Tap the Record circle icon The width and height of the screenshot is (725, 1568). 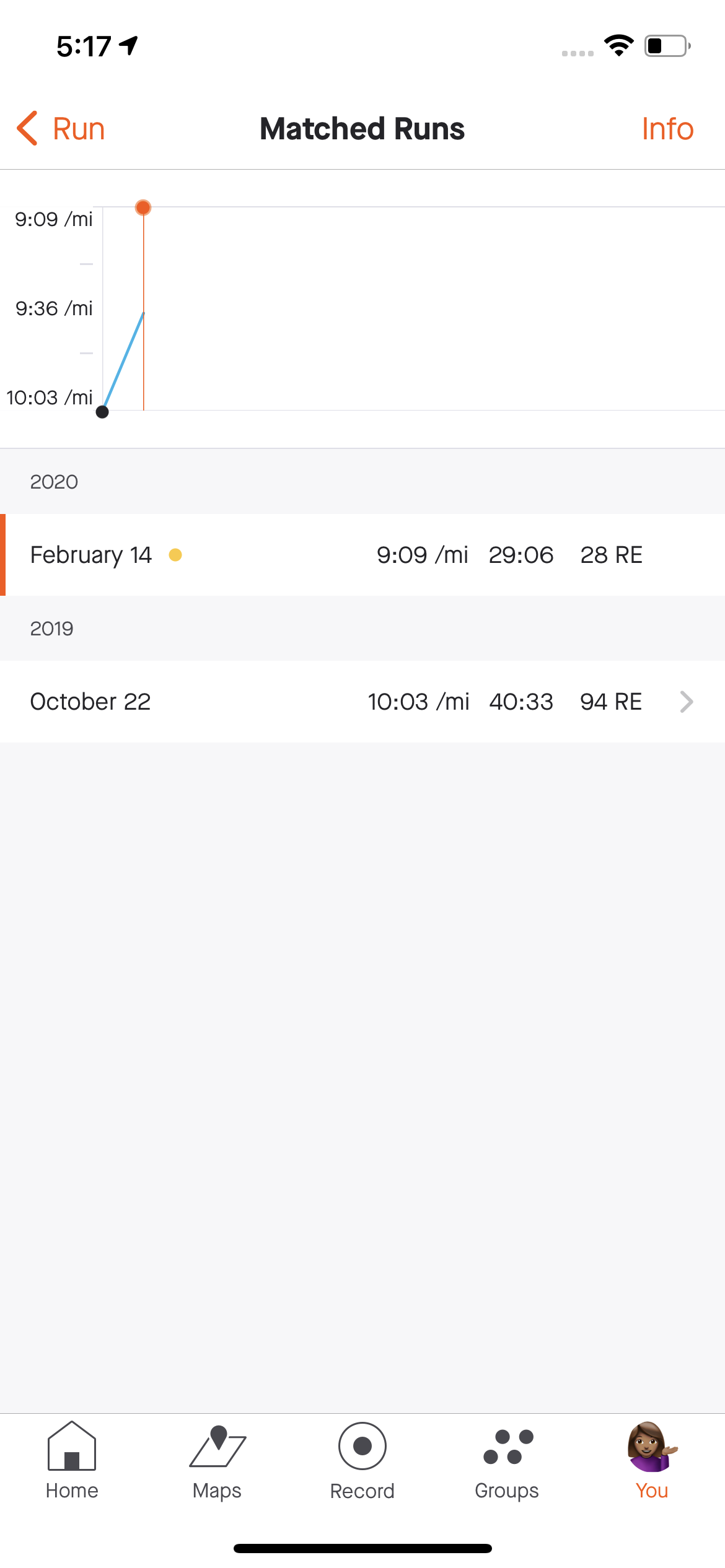point(362,1446)
